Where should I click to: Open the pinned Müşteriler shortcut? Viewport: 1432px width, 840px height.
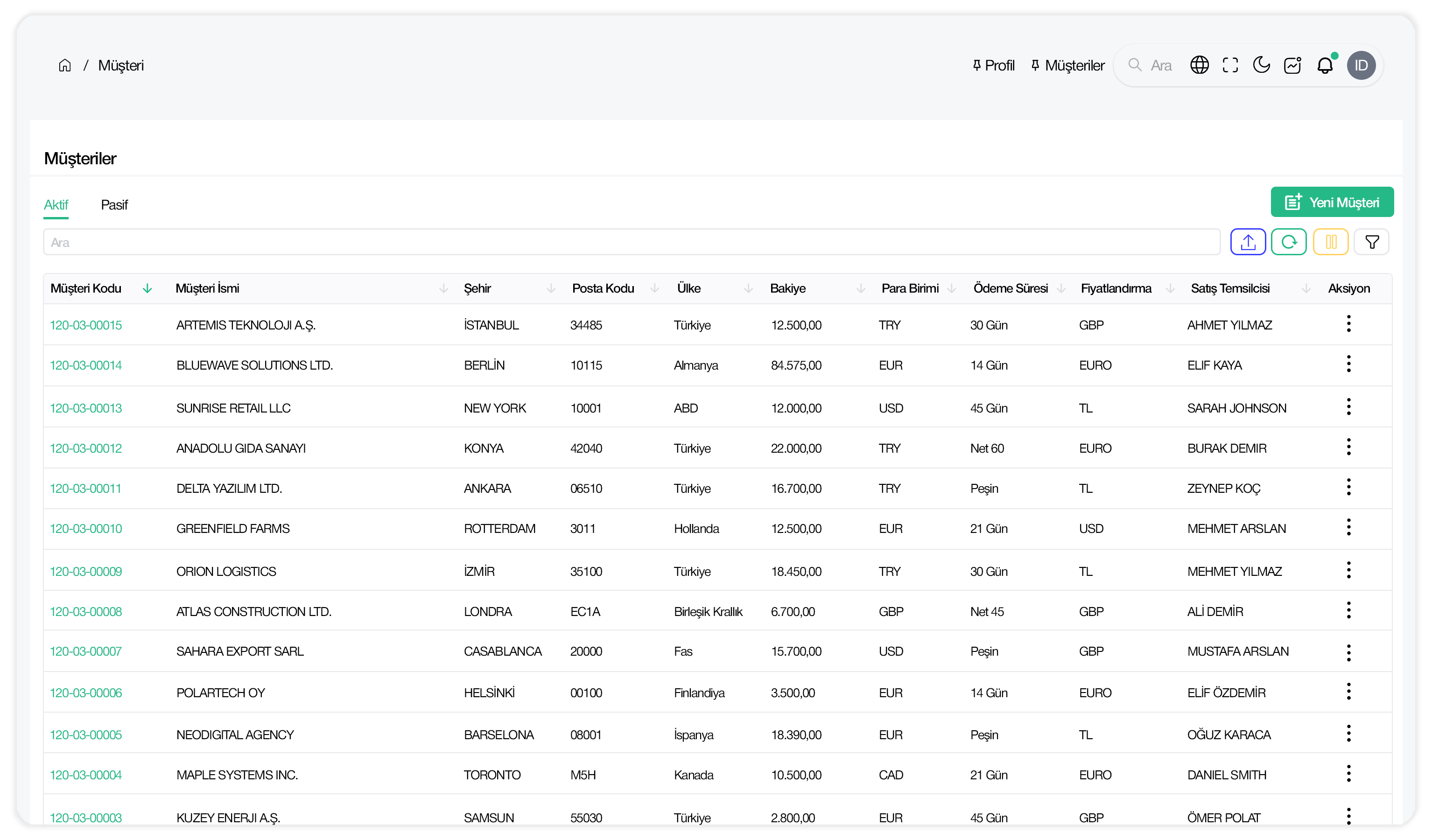pos(1068,65)
